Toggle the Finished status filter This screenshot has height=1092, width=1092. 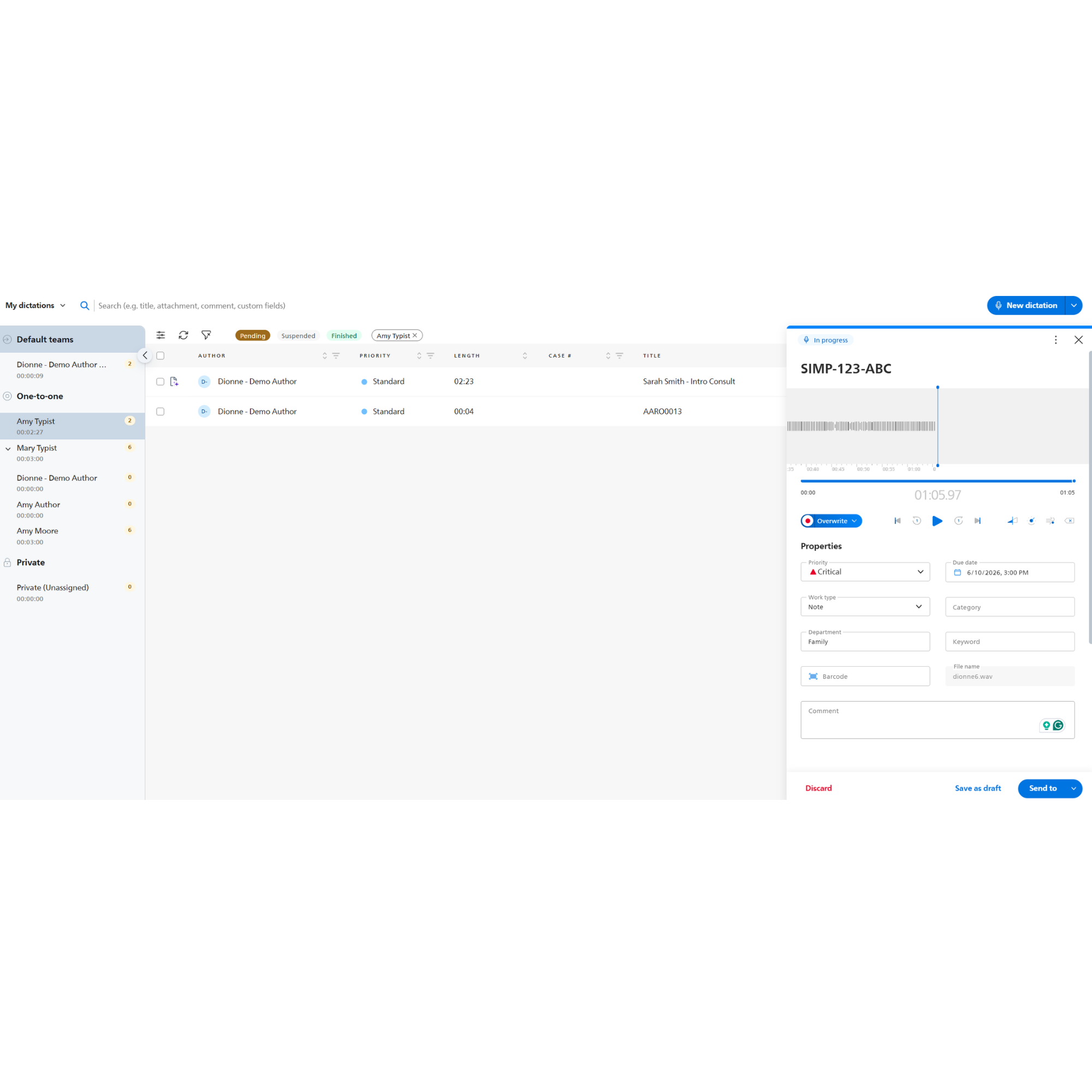coord(343,335)
